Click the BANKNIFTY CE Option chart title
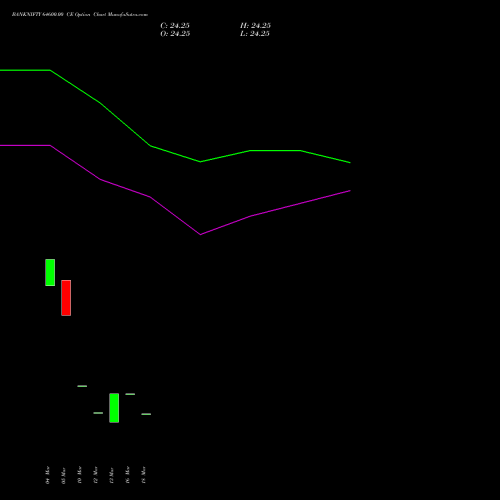The width and height of the screenshot is (500, 500). click(80, 14)
